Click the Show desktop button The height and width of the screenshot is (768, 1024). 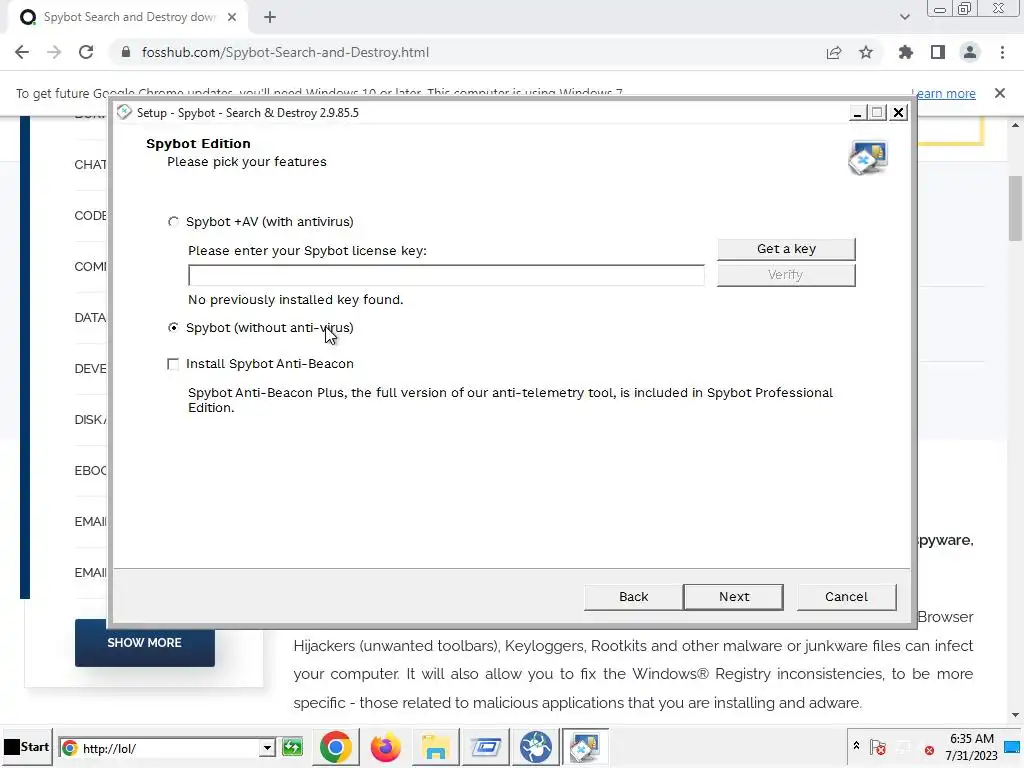click(x=1012, y=747)
